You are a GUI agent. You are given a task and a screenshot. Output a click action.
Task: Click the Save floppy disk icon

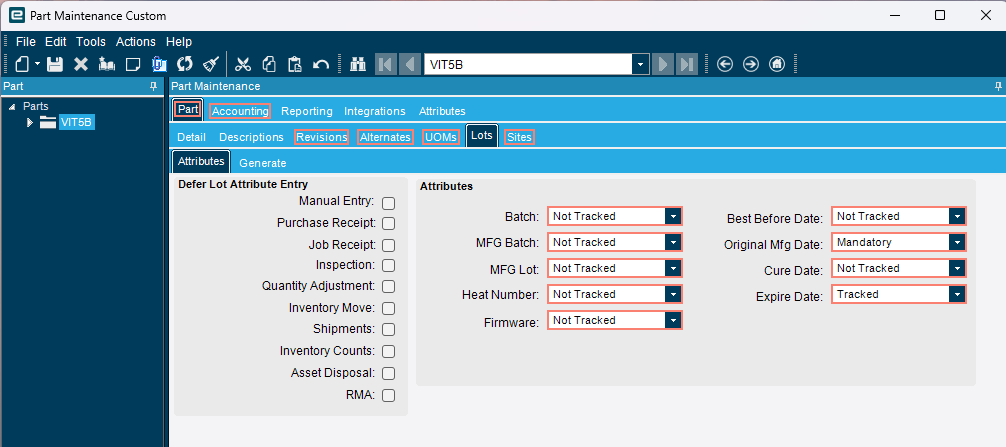pos(55,64)
